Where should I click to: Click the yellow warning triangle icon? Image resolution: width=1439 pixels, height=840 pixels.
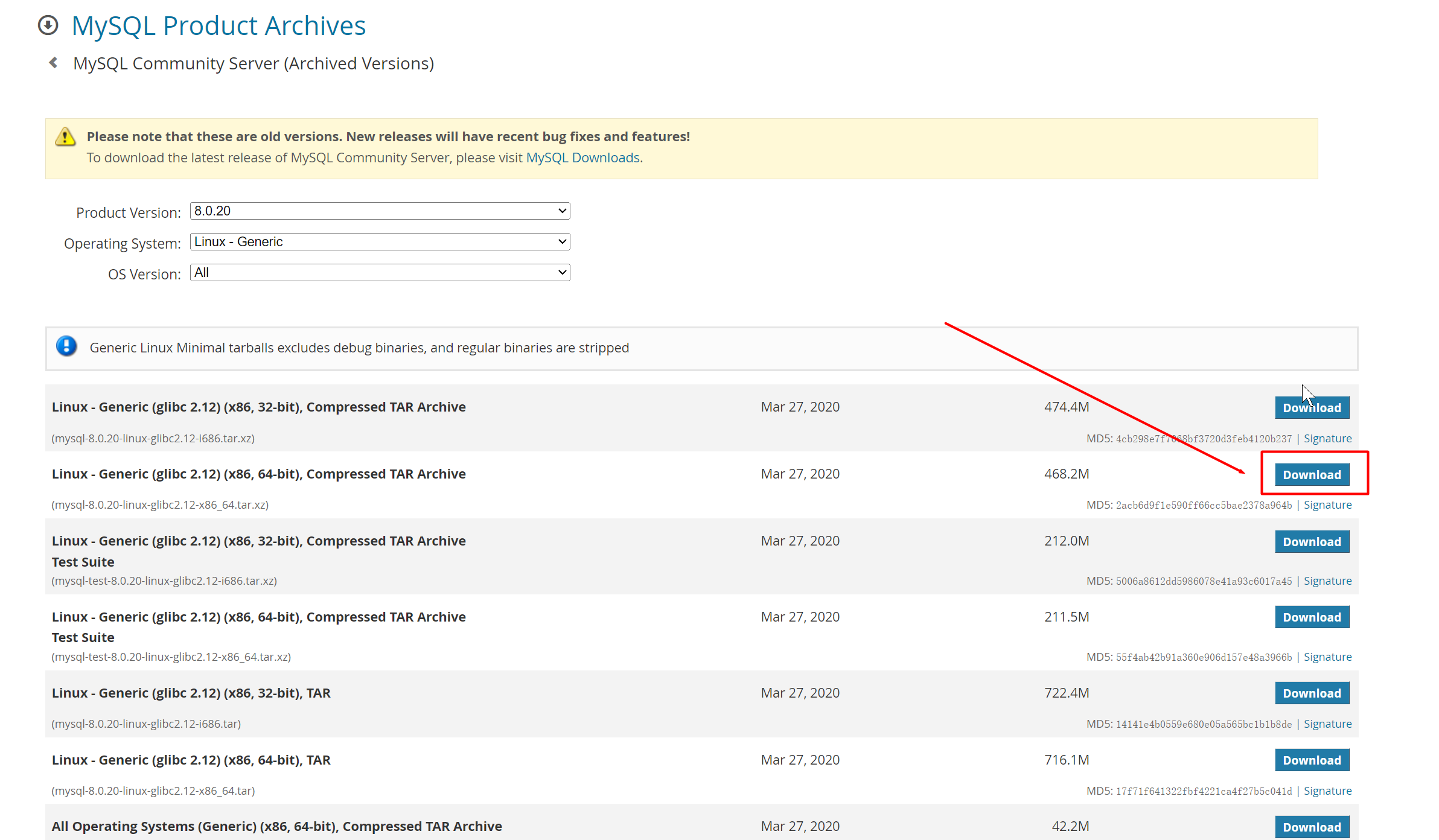(65, 137)
